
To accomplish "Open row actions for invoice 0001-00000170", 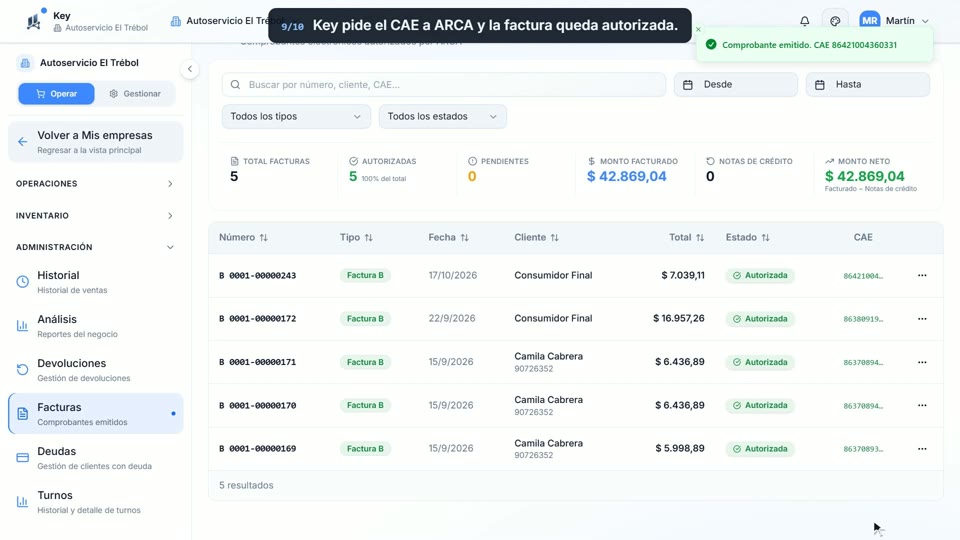I will 922,405.
